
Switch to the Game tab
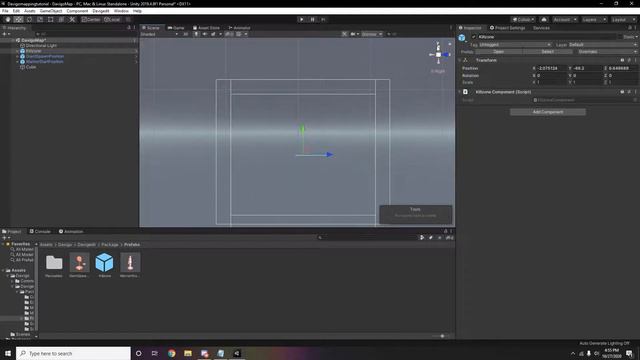click(176, 28)
